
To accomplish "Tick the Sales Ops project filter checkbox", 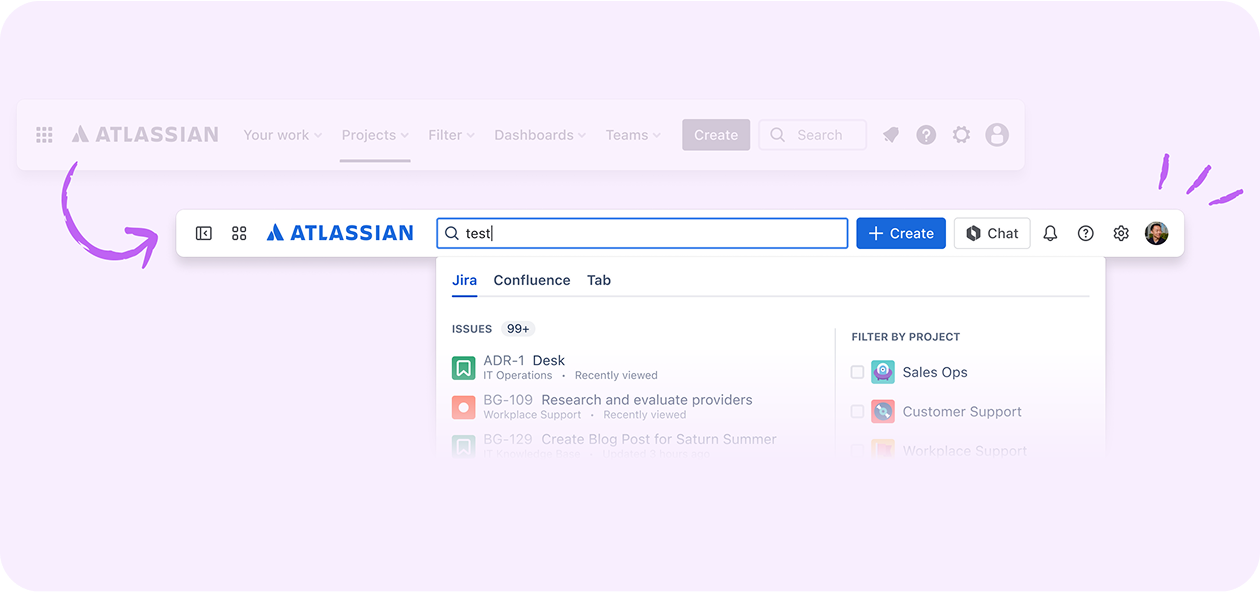I will pos(857,372).
